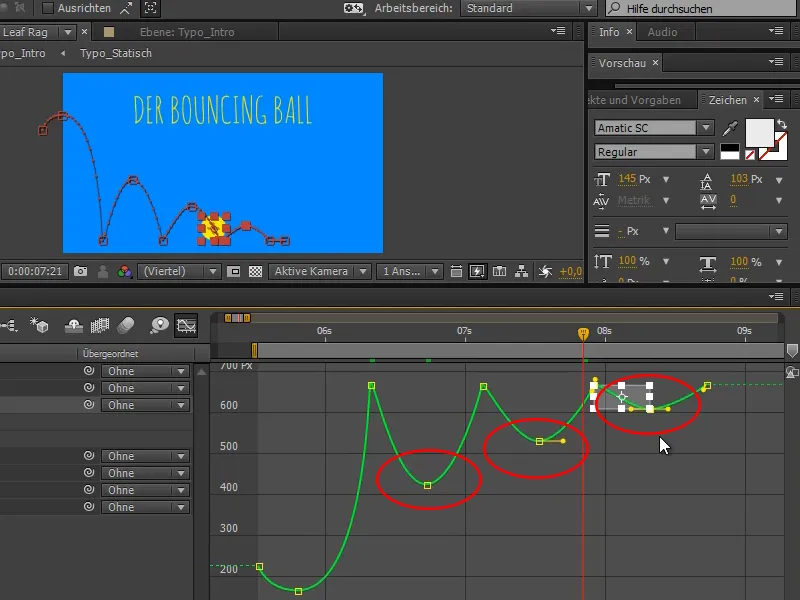Open the composition viewer panel menu icon
The image size is (800, 600).
pos(558,31)
